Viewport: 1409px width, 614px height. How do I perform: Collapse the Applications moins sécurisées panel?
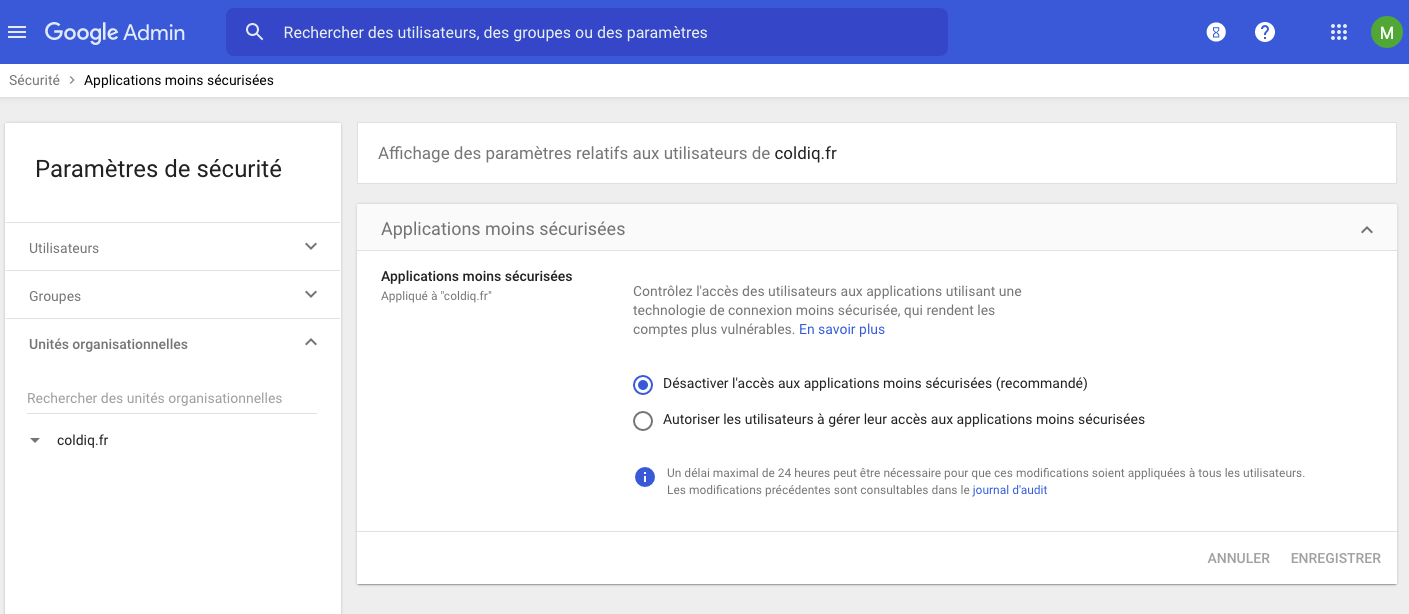point(1367,230)
